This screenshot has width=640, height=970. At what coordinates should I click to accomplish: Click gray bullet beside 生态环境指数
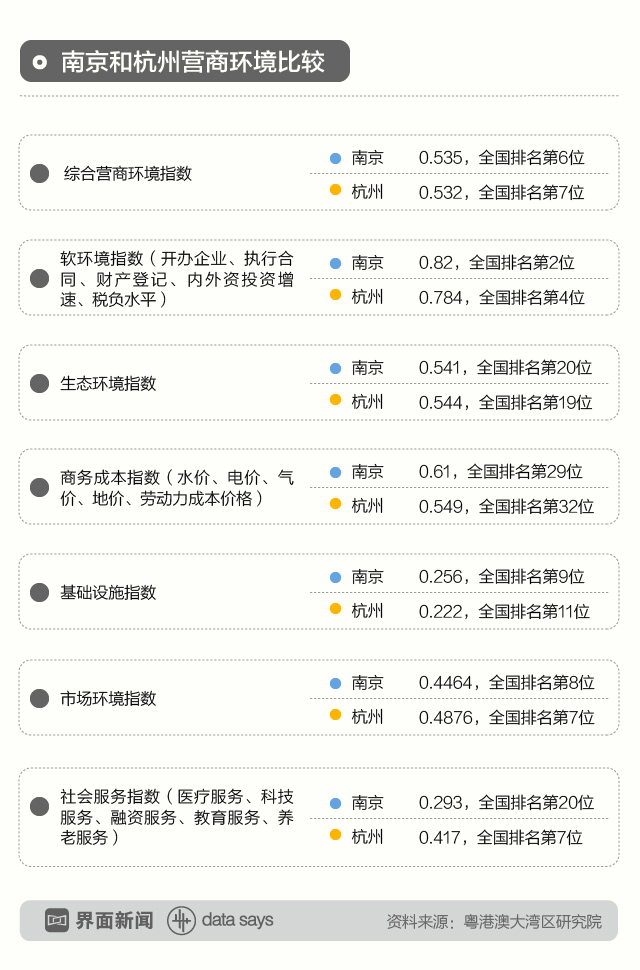(40, 383)
